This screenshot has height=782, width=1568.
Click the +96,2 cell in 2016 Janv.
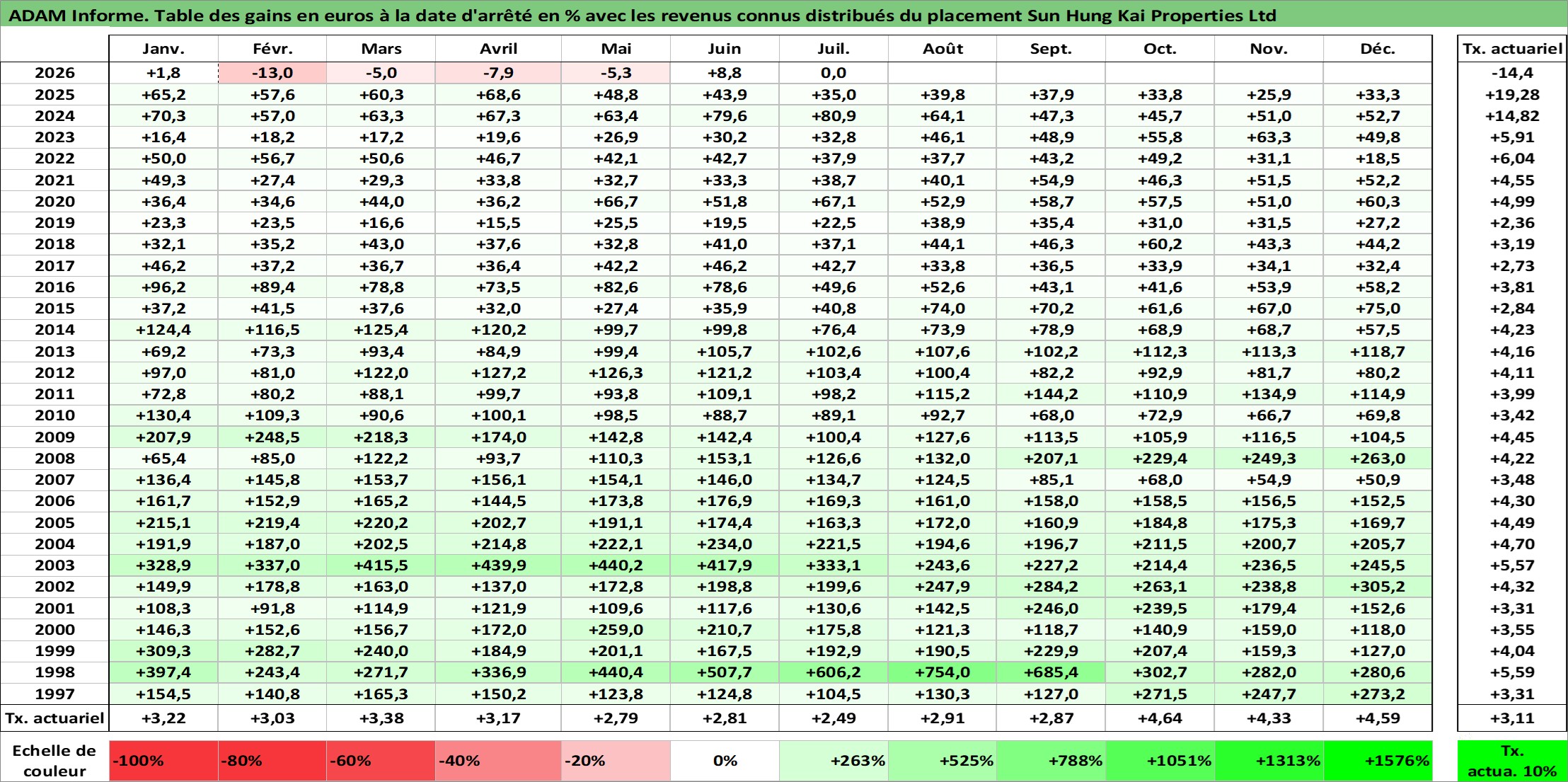coord(163,287)
